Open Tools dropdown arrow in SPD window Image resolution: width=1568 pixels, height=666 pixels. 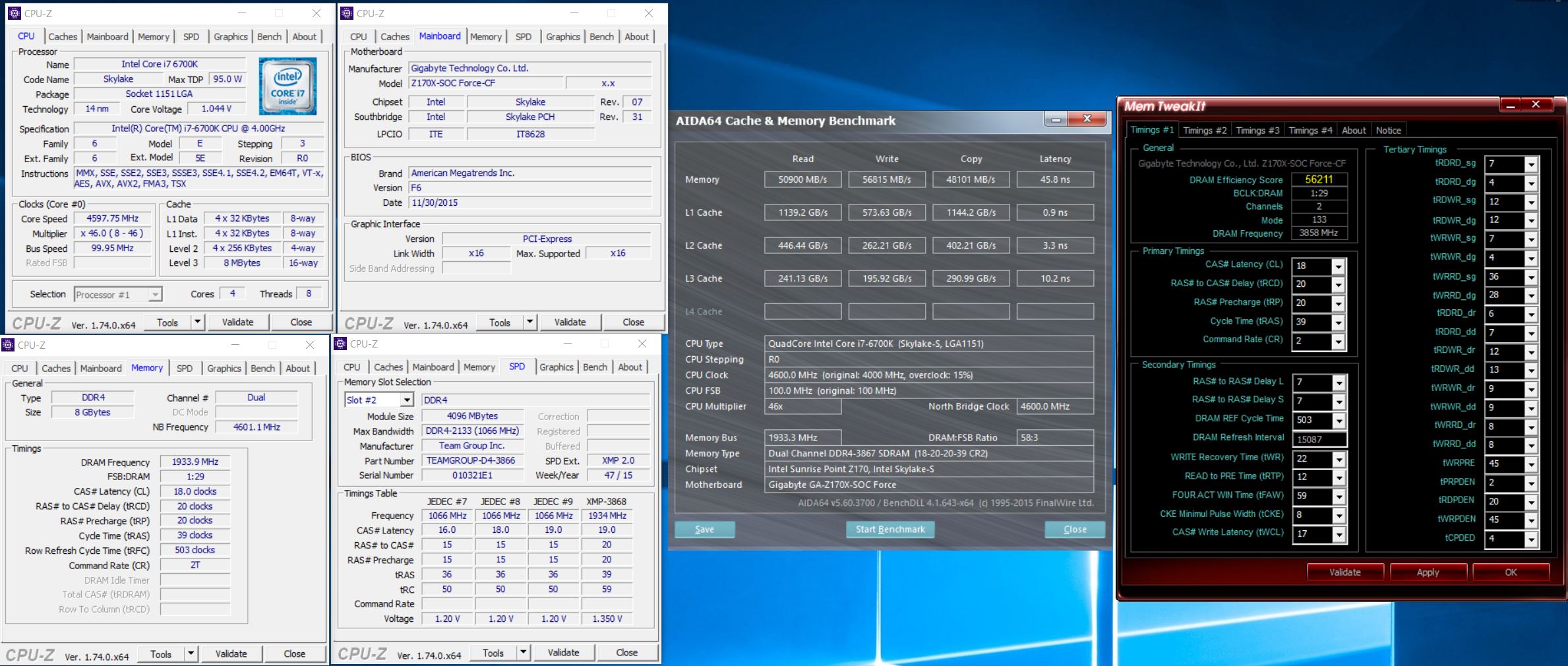click(x=523, y=652)
